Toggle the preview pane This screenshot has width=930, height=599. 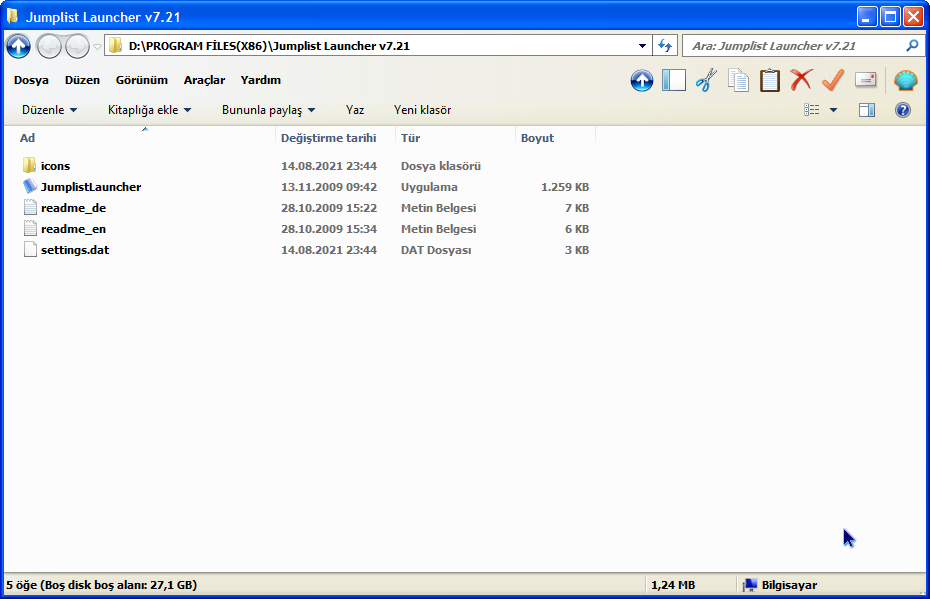867,110
